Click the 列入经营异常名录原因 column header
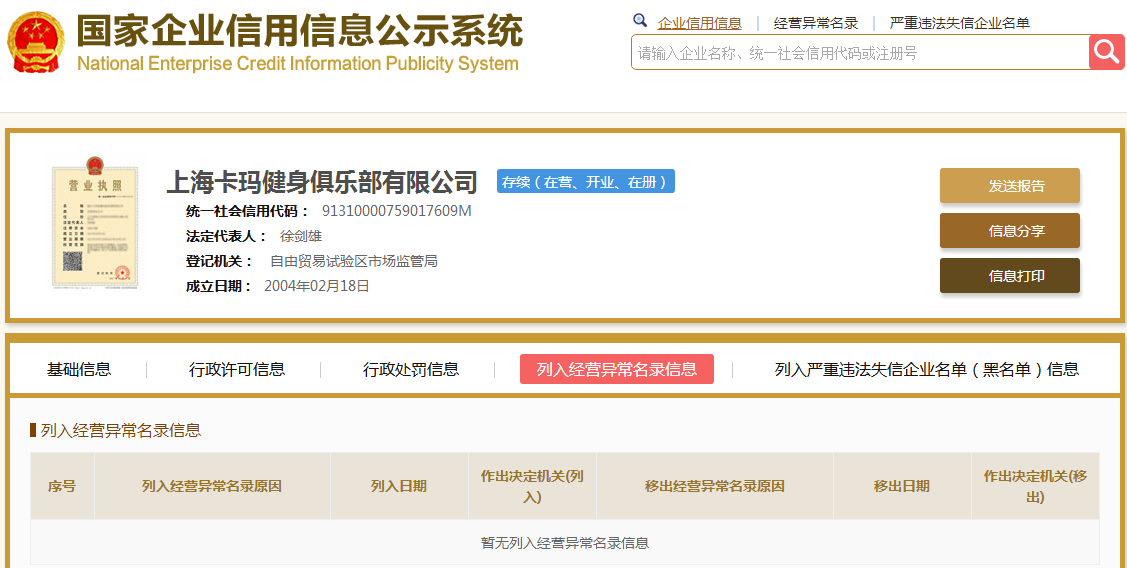The height and width of the screenshot is (568, 1127). point(212,486)
